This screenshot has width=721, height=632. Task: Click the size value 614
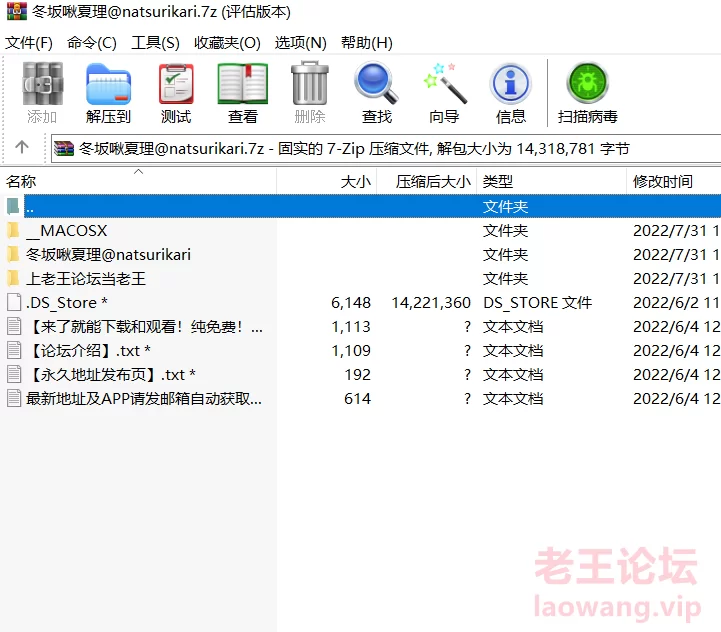357,398
